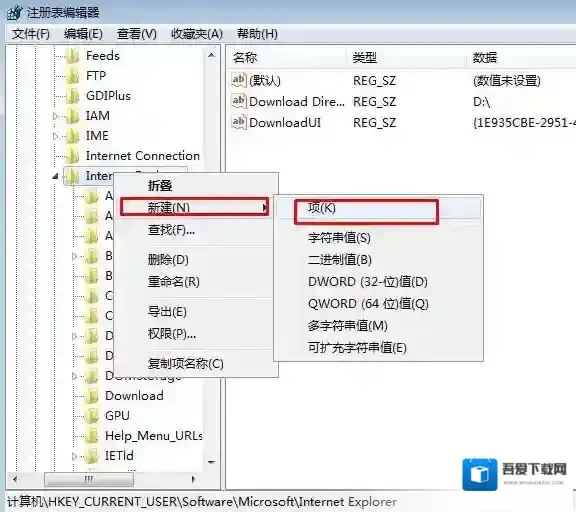Image resolution: width=576 pixels, height=512 pixels.
Task: Click the (默认) string value icon
Action: (238, 80)
